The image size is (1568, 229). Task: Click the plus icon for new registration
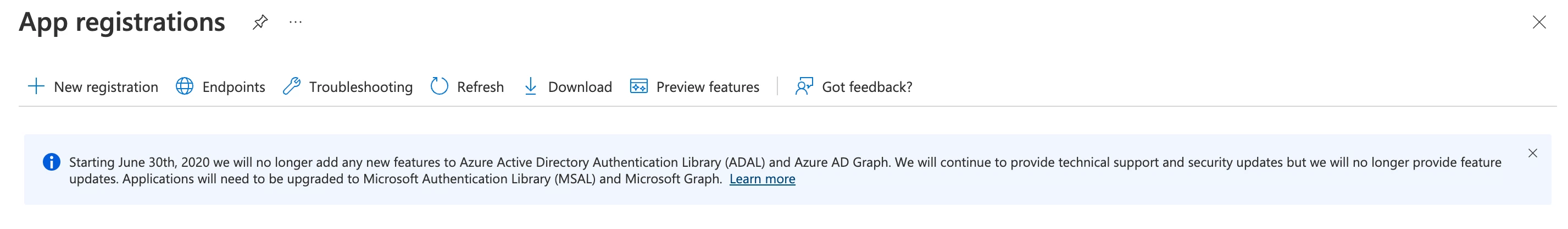point(36,86)
